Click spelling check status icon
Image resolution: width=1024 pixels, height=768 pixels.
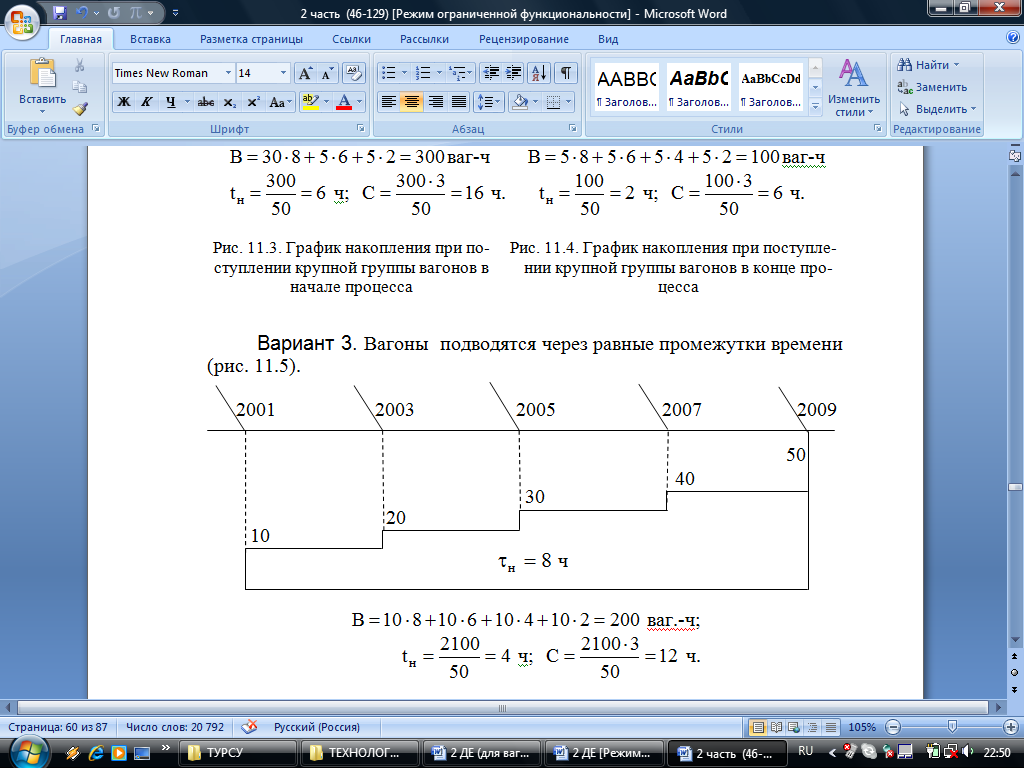(249, 727)
